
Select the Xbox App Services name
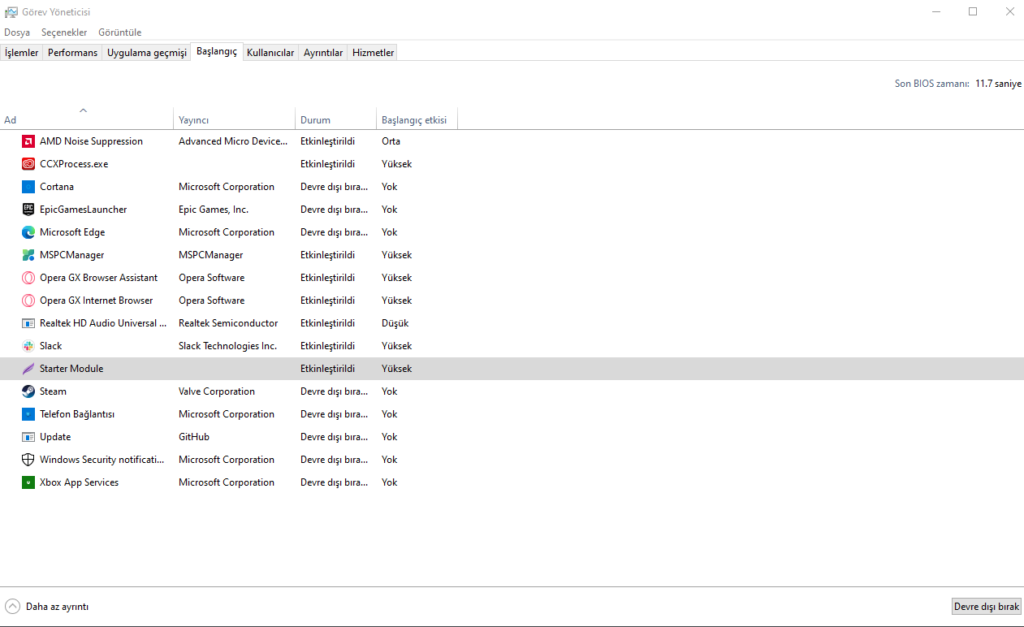pyautogui.click(x=79, y=483)
